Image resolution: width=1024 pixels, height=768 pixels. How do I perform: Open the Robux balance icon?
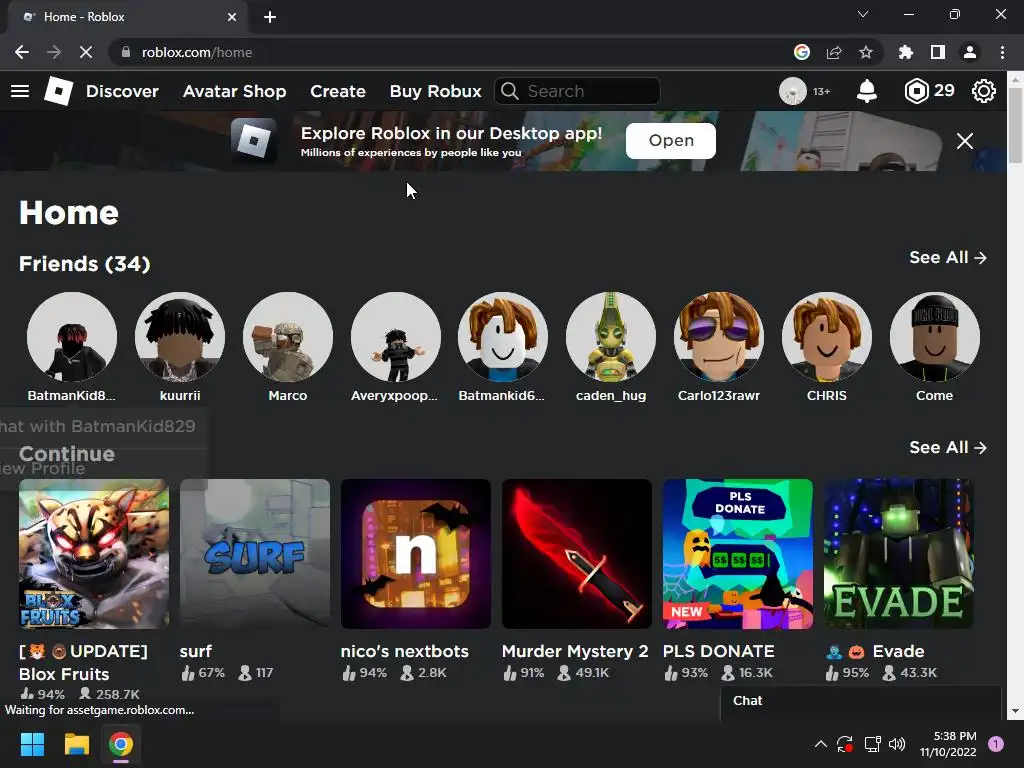click(x=916, y=91)
